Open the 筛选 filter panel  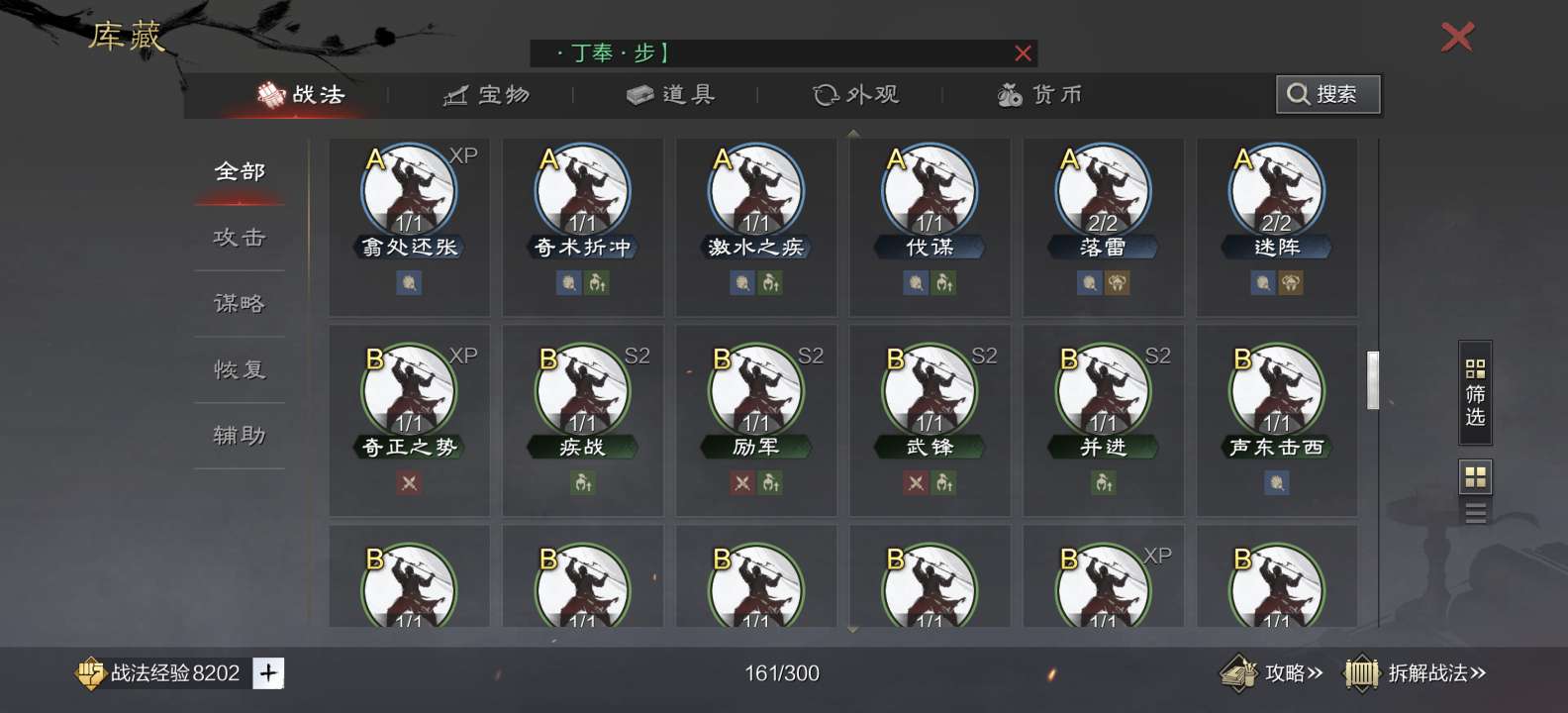pyautogui.click(x=1475, y=392)
